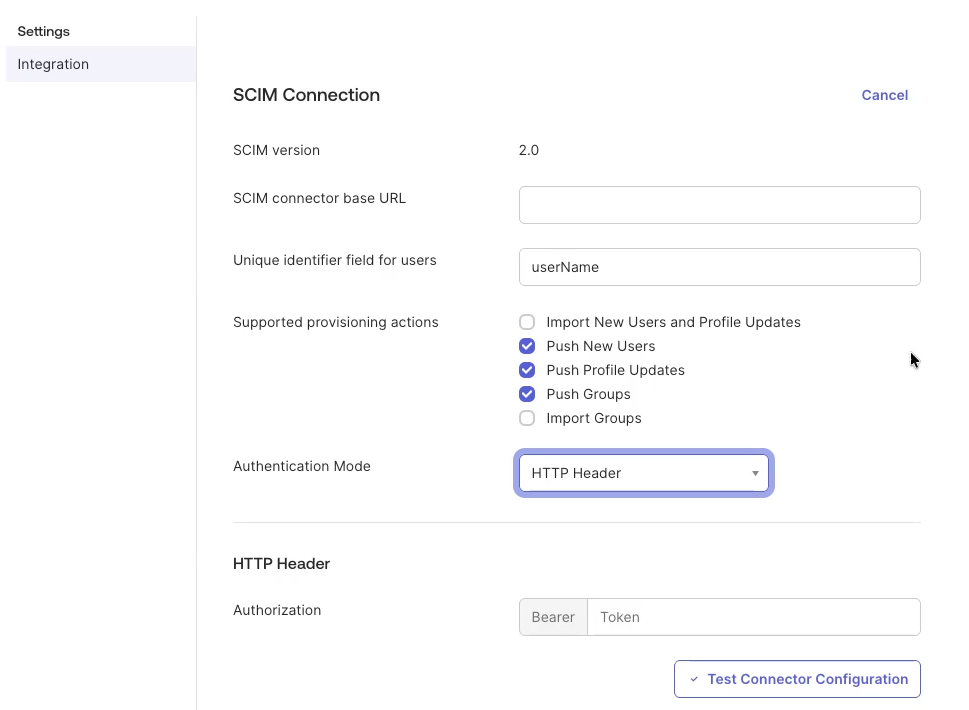The height and width of the screenshot is (710, 969).
Task: Enable Import New Users and Profile Updates
Action: (527, 322)
